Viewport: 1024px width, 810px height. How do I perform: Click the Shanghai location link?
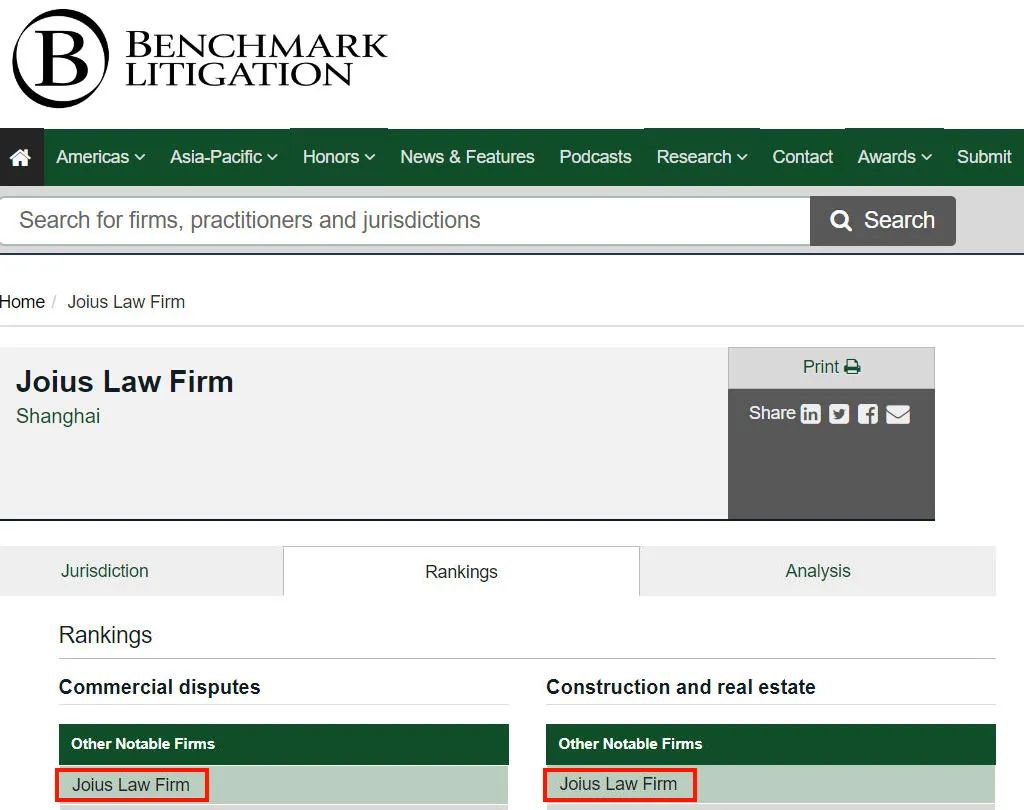pyautogui.click(x=58, y=416)
